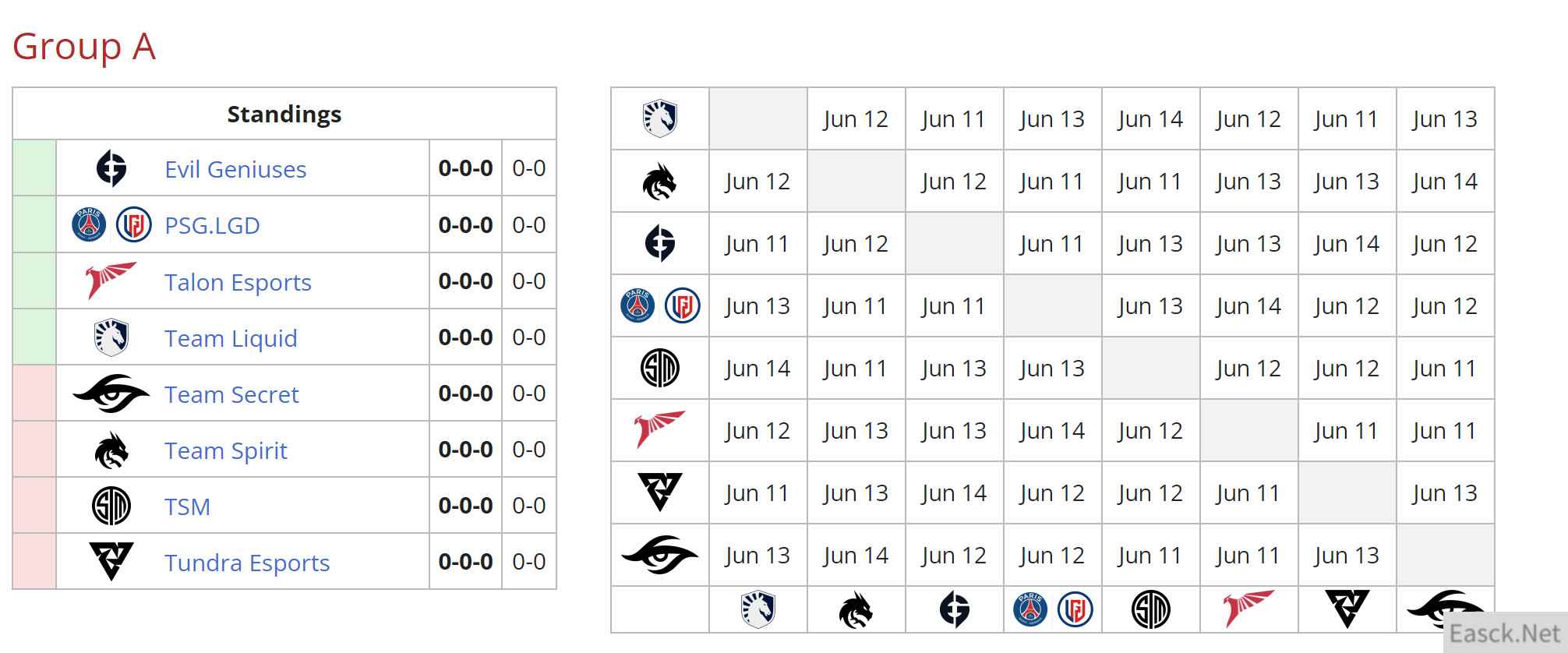Open the Evil Geniuses team link
Viewport: 1568px width, 653px height.
[x=235, y=169]
